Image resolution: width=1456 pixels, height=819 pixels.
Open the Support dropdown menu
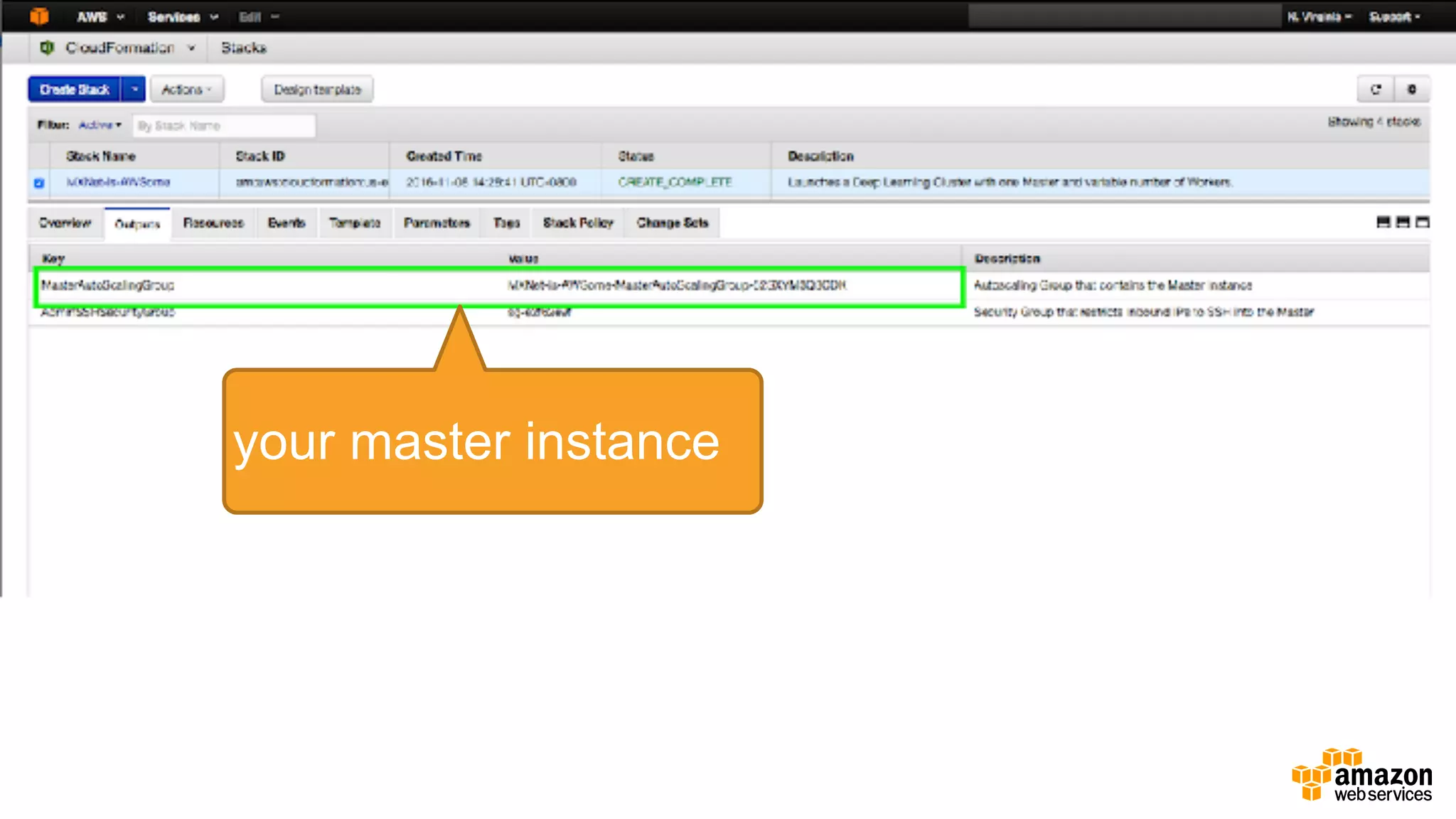pyautogui.click(x=1394, y=16)
